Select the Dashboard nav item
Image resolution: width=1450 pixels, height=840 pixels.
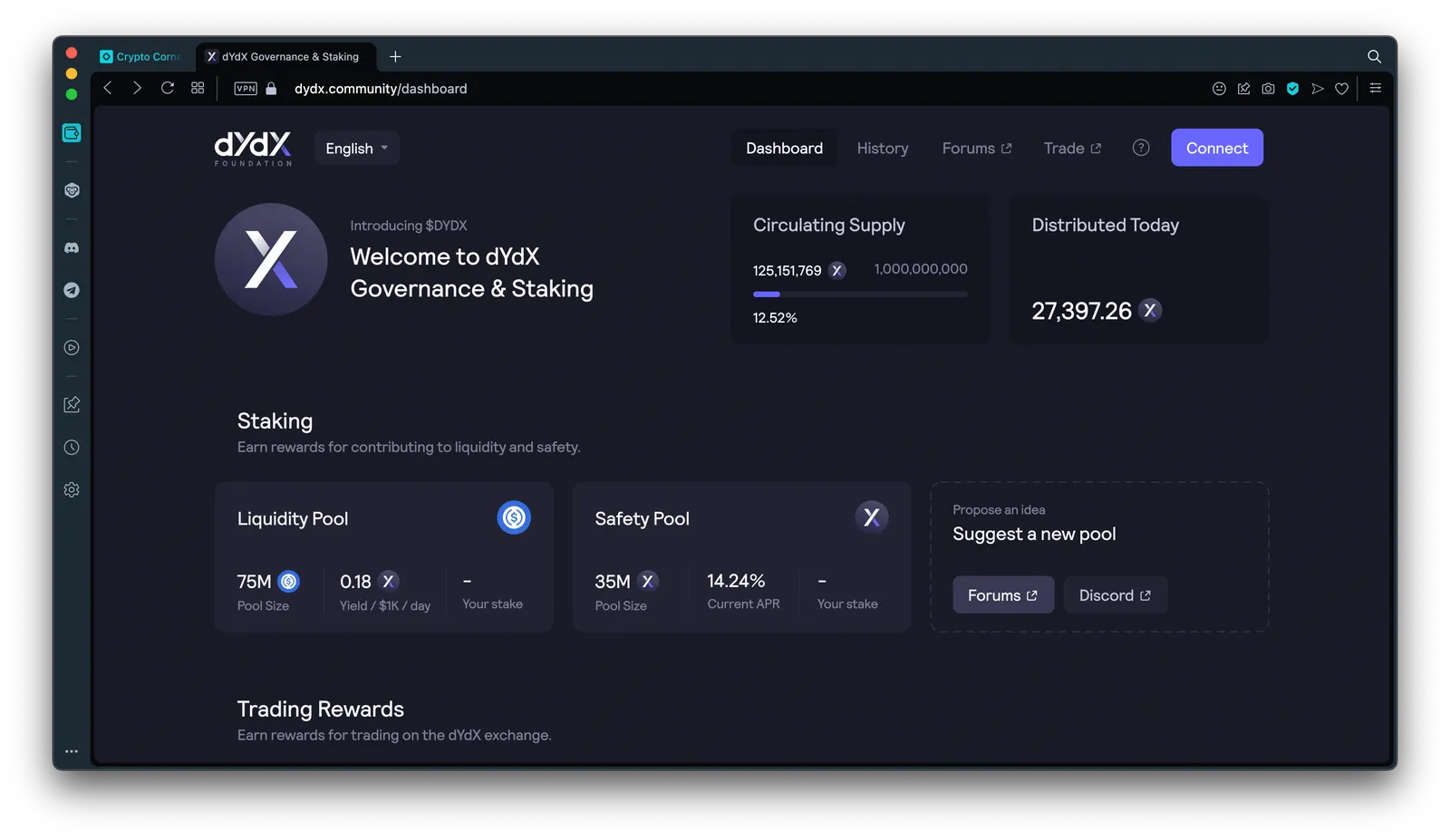(785, 148)
